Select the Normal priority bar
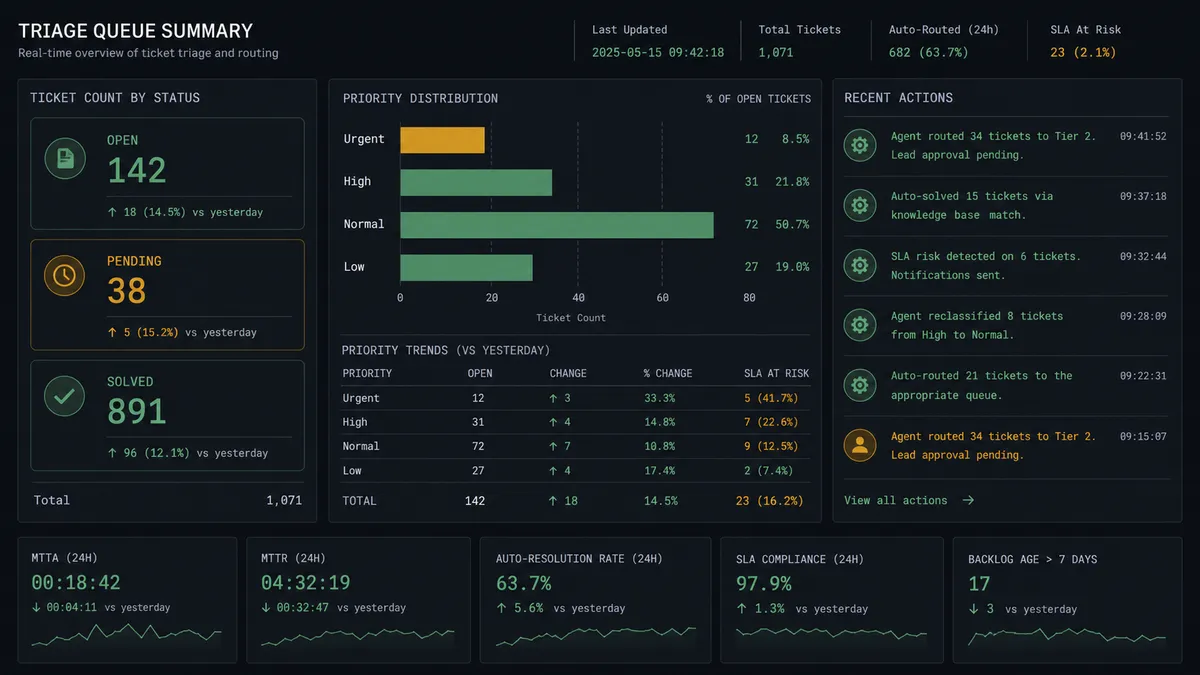 point(557,225)
